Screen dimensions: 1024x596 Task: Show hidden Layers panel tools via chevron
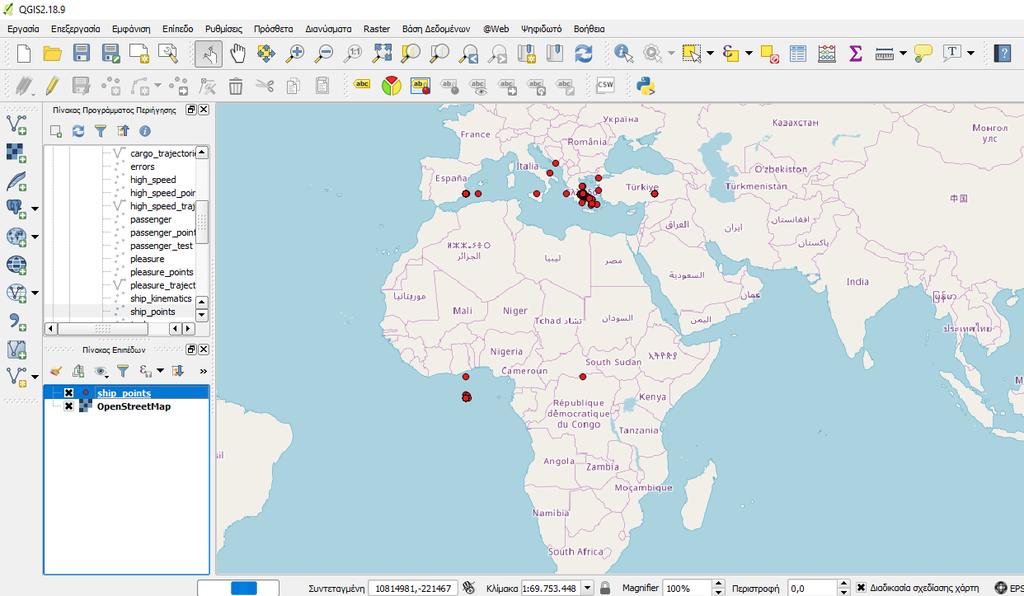pos(203,371)
